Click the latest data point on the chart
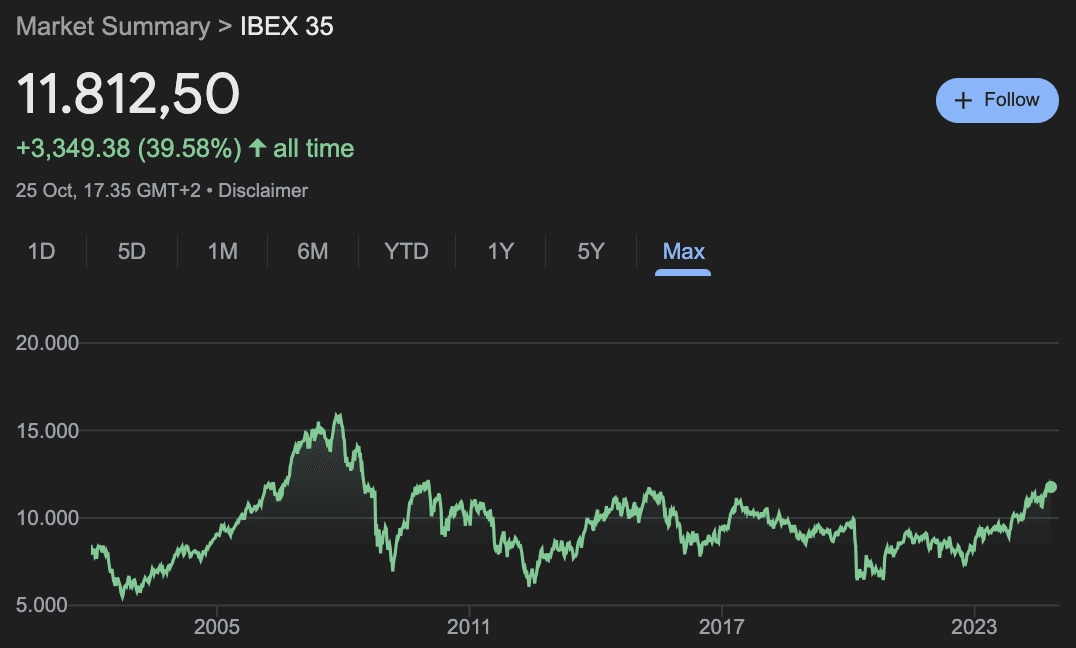 point(1050,487)
